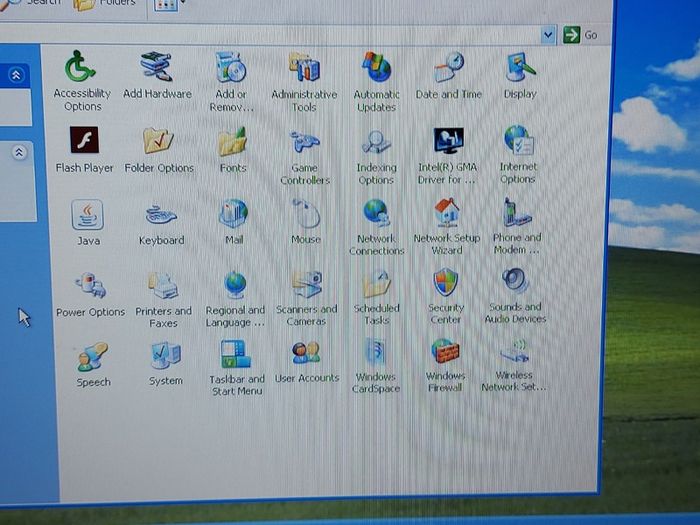Viewport: 700px width, 525px height.
Task: Open Internet Options
Action: [518, 154]
